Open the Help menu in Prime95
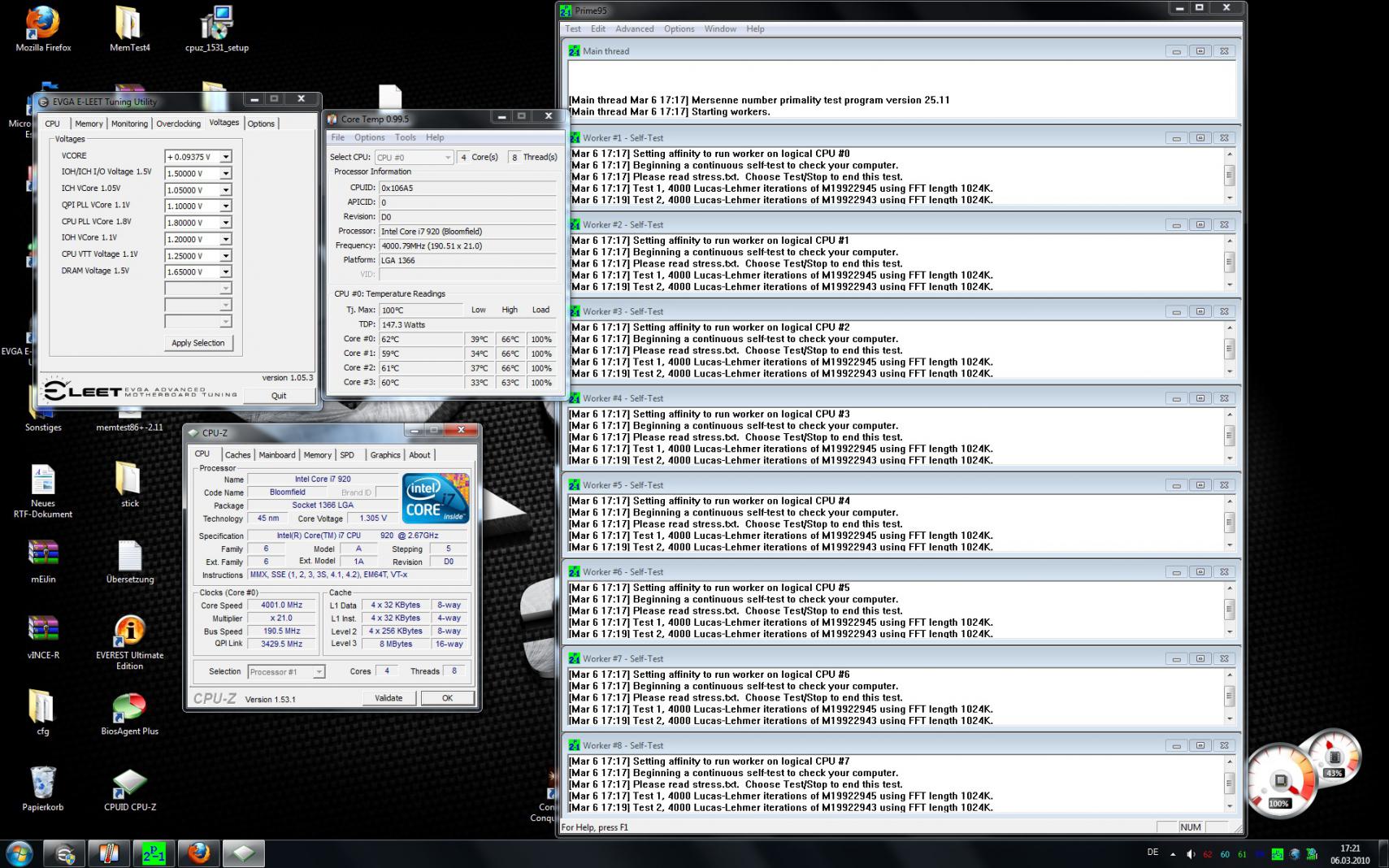1389x868 pixels. [755, 28]
